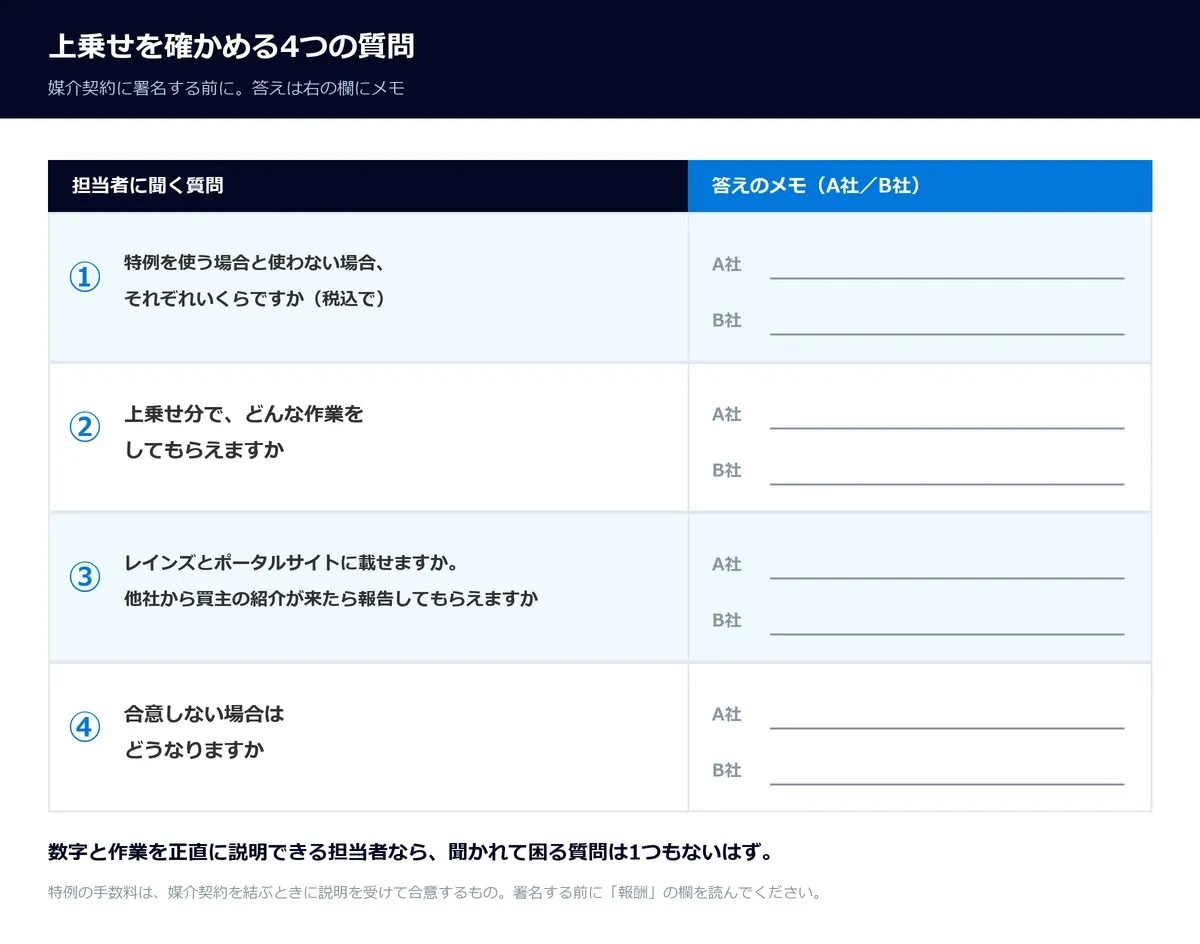
Task: Click the text 合意しない場合は
Action: [204, 714]
